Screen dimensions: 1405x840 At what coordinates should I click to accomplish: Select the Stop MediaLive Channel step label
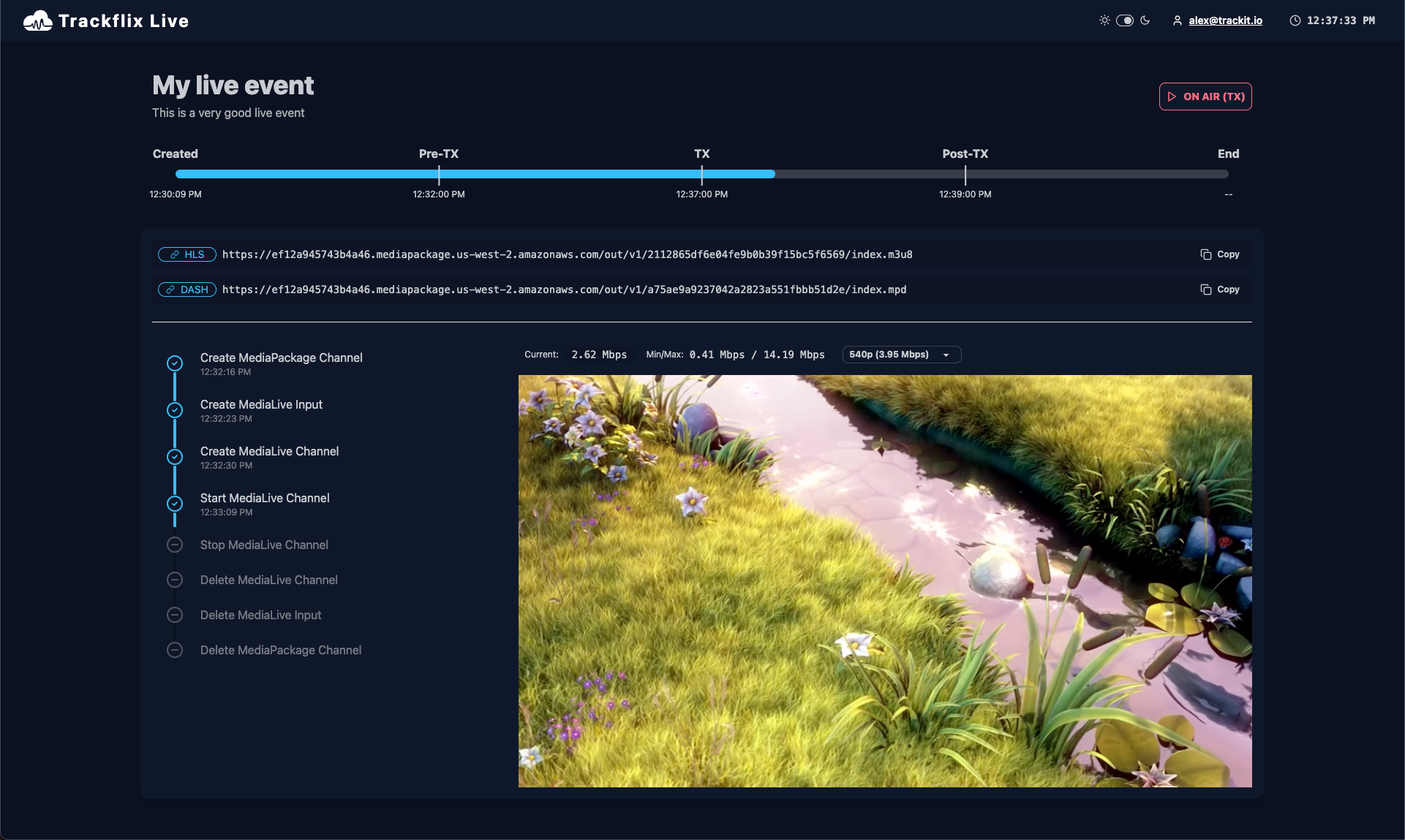(264, 545)
